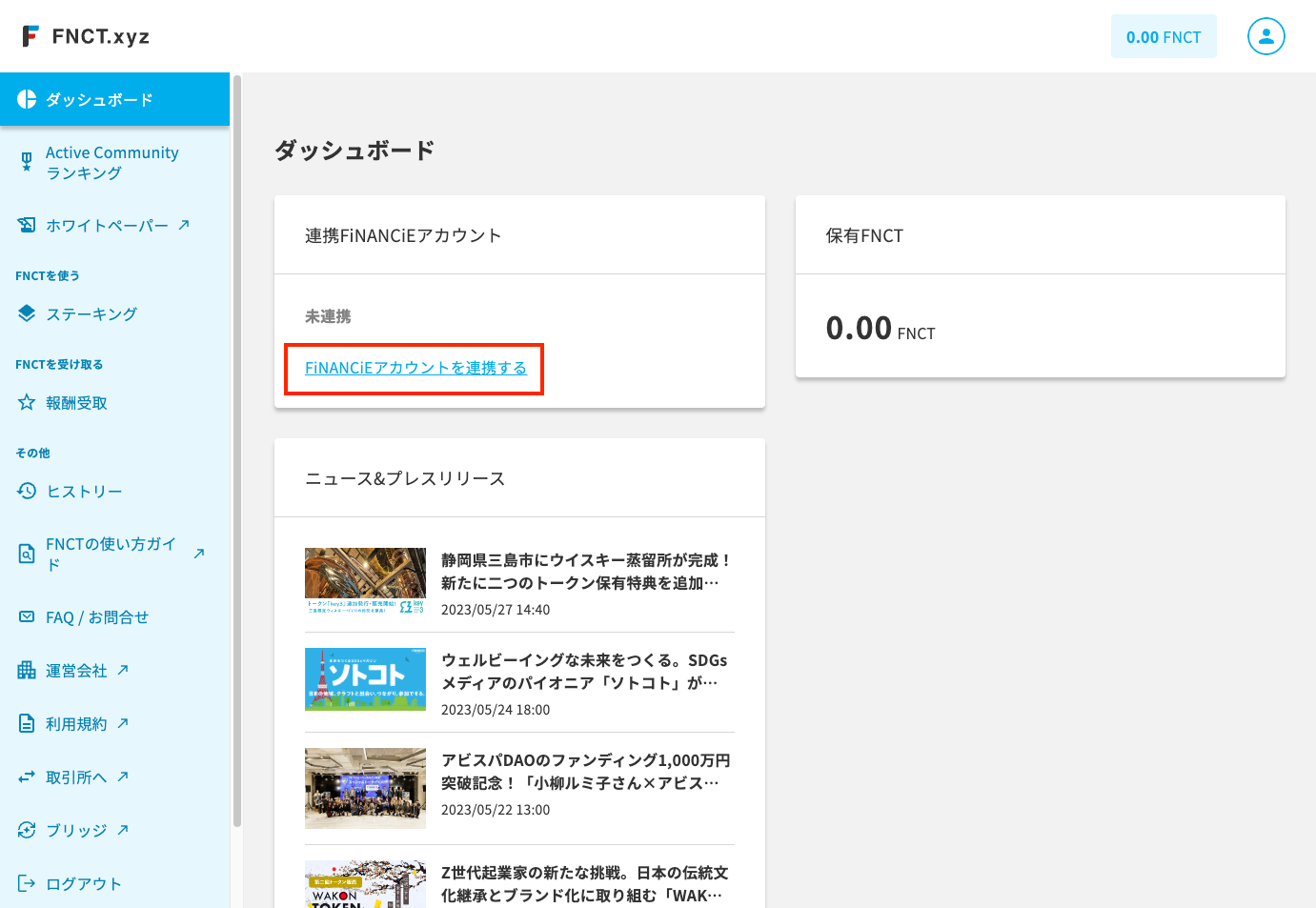Click the bridge sync icon
Viewport: 1316px width, 908px height.
[x=27, y=830]
